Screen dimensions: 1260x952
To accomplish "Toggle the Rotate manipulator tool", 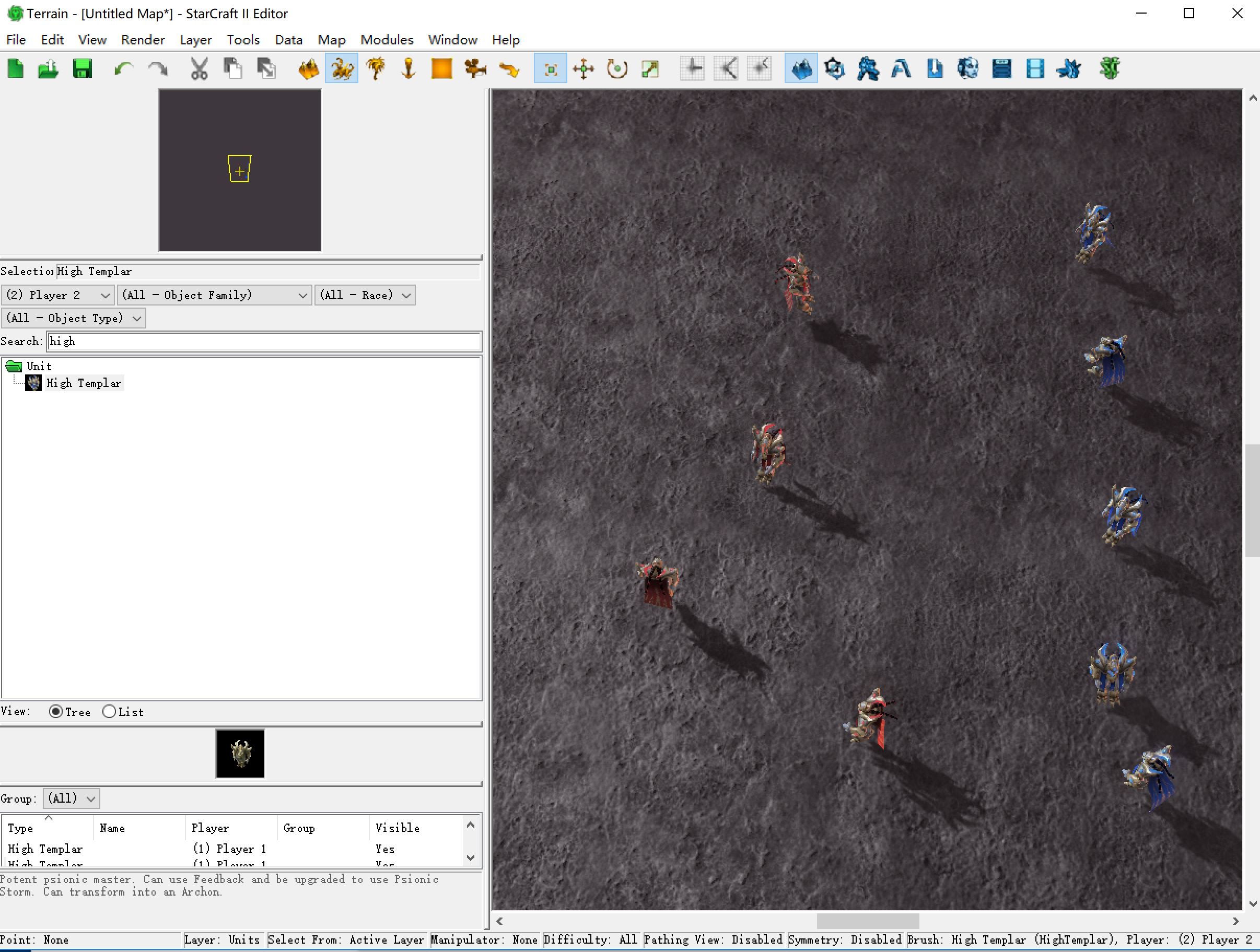I will tap(617, 69).
